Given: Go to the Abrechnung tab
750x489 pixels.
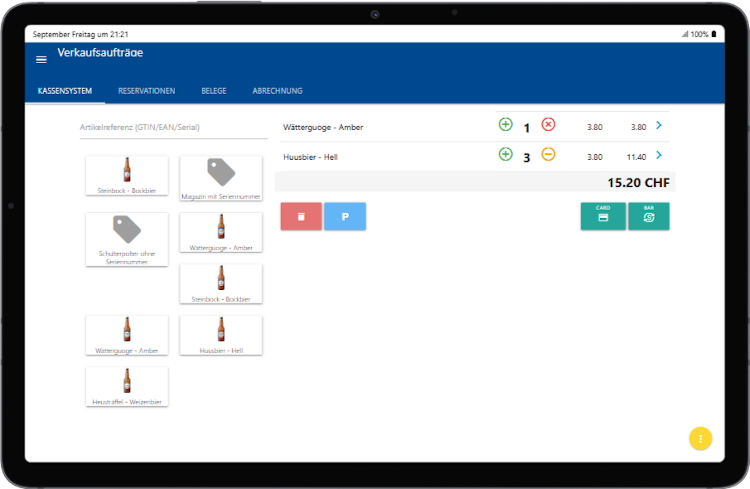Looking at the screenshot, I should point(277,91).
